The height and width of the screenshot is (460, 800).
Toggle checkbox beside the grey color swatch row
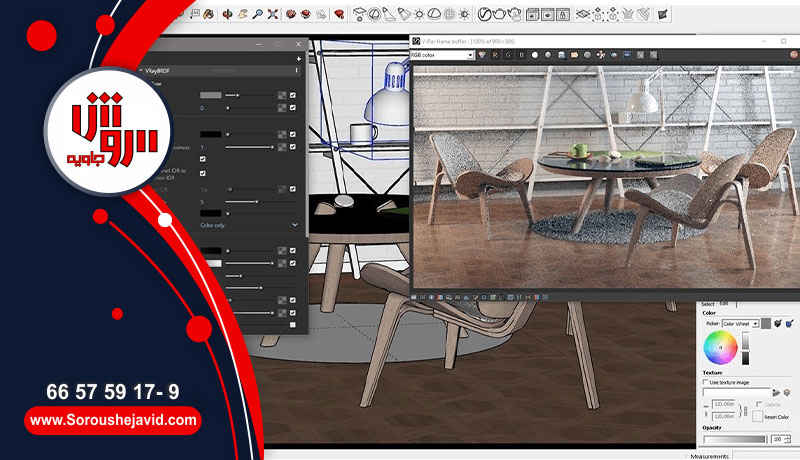tap(292, 95)
